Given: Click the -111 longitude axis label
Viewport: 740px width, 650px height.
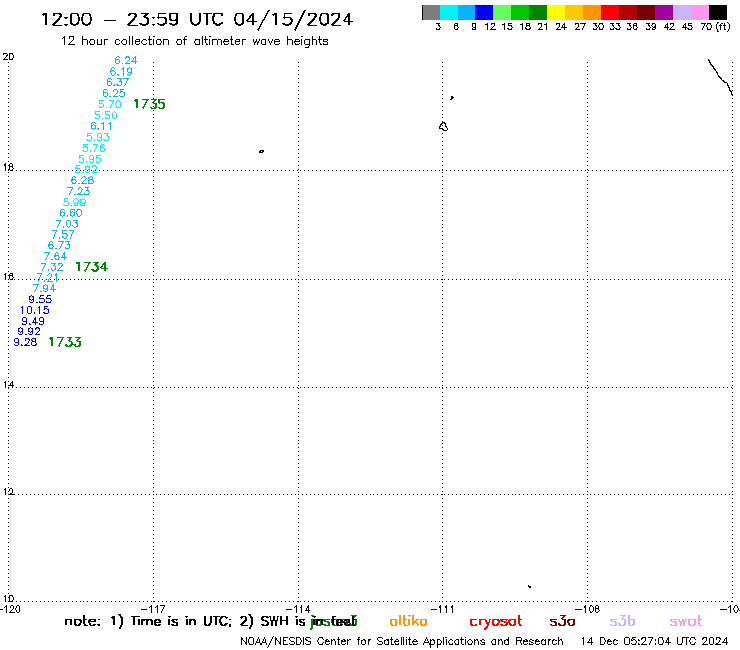Looking at the screenshot, I should coord(443,609).
